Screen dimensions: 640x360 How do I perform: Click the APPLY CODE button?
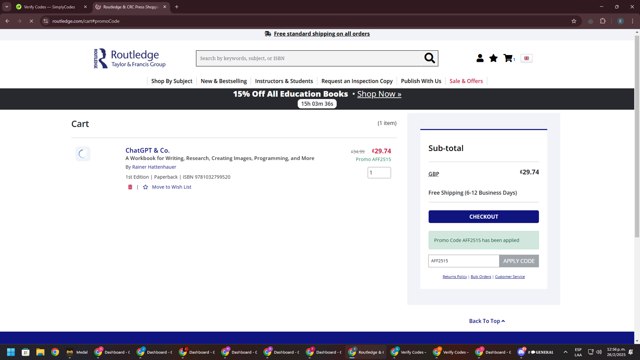click(519, 261)
